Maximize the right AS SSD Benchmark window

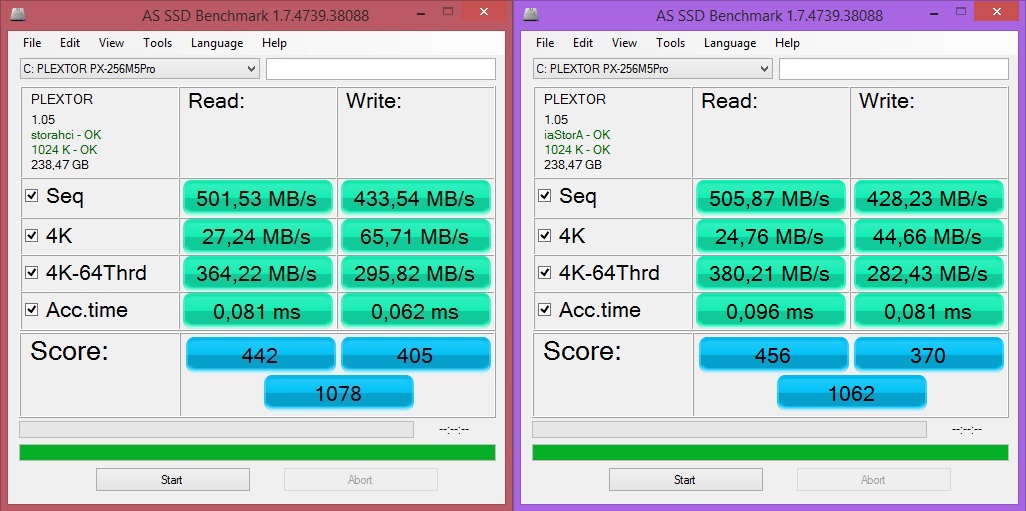point(961,12)
